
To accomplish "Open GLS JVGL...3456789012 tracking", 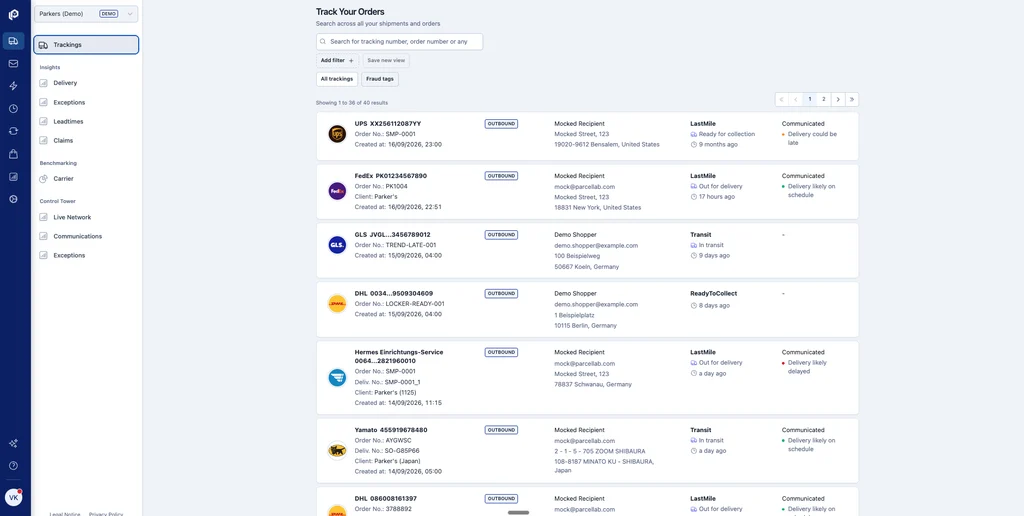I will coord(392,234).
